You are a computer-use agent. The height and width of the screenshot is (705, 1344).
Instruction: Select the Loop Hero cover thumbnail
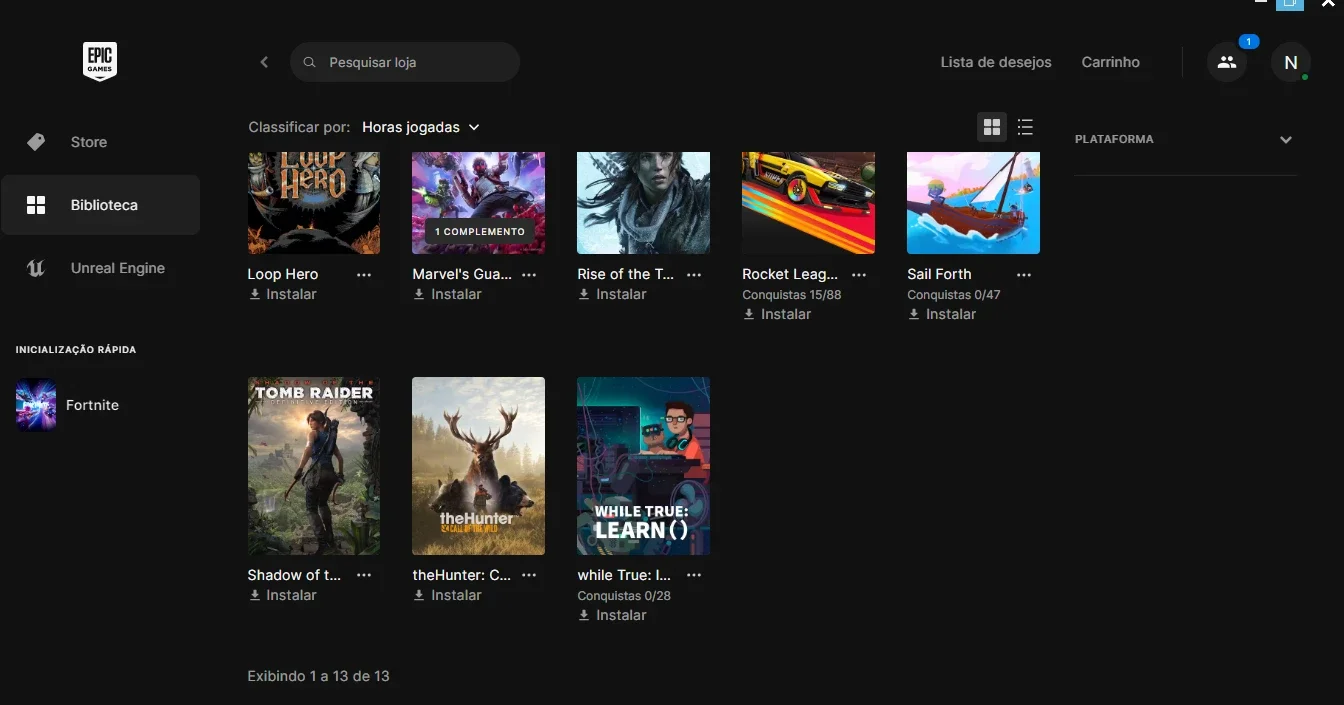[314, 203]
